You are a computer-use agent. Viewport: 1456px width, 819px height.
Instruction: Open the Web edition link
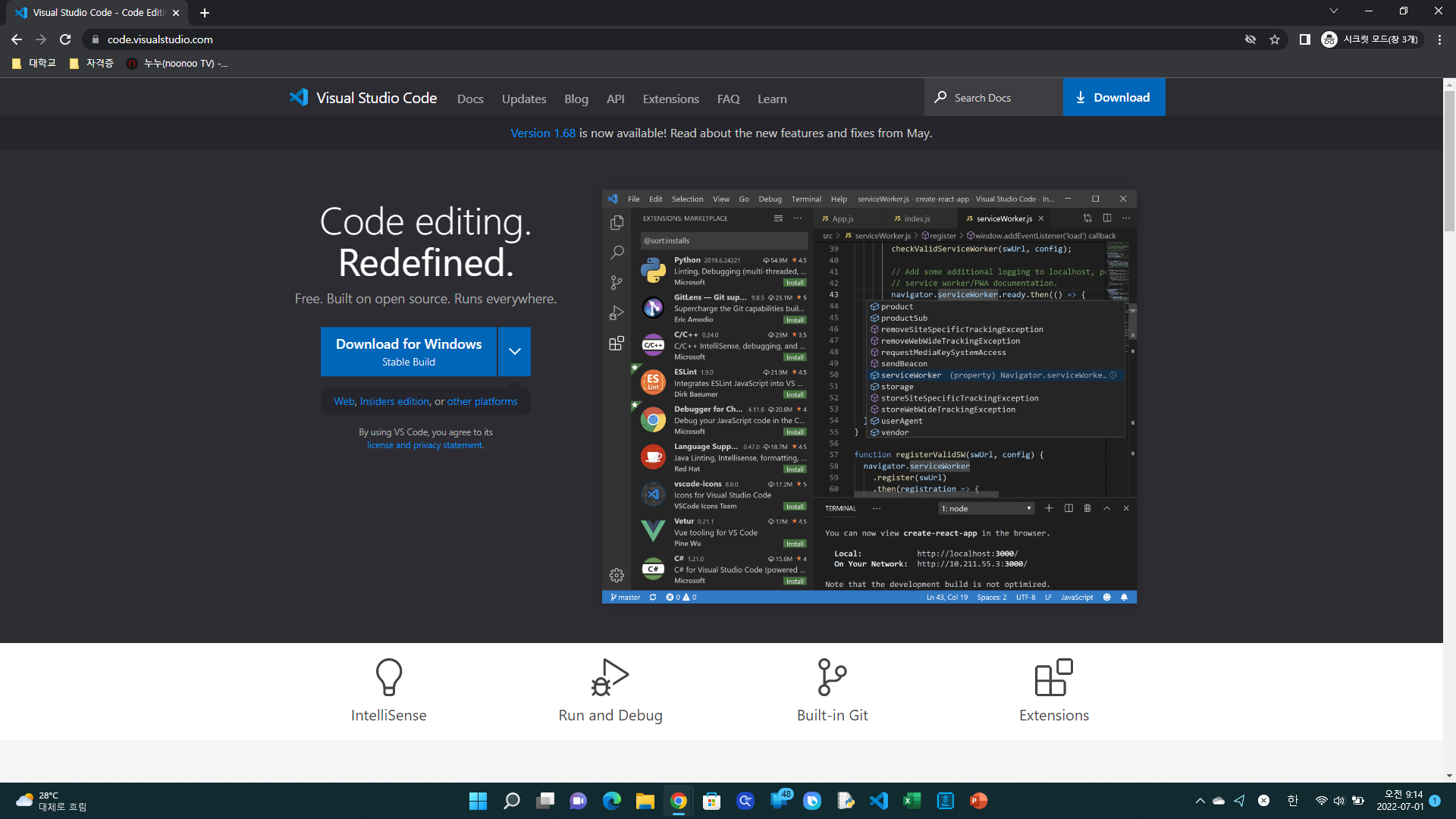pos(344,401)
